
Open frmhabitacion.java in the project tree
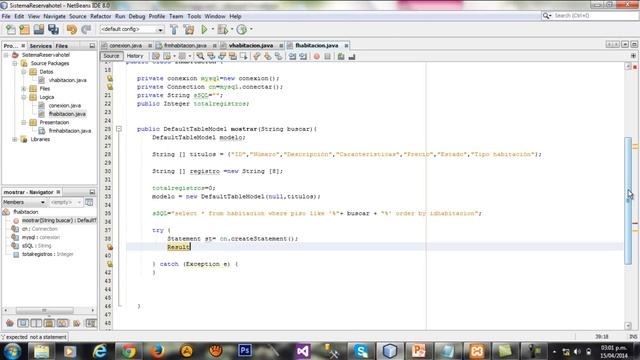(69, 131)
